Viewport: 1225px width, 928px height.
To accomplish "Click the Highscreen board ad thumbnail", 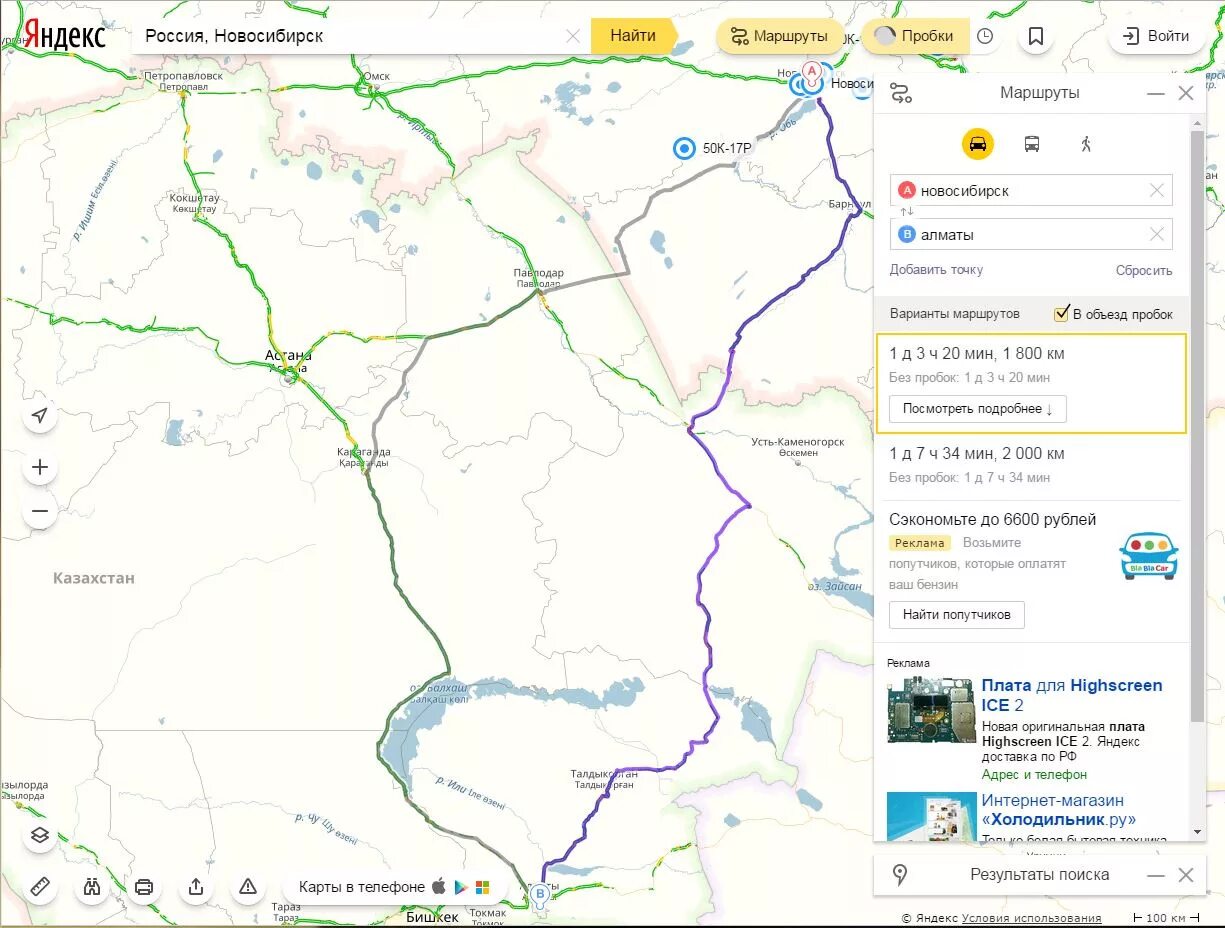I will tap(931, 710).
